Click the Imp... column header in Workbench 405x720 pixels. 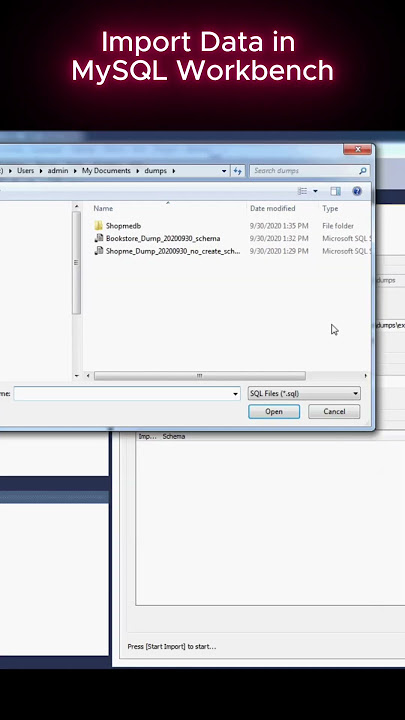(147, 436)
